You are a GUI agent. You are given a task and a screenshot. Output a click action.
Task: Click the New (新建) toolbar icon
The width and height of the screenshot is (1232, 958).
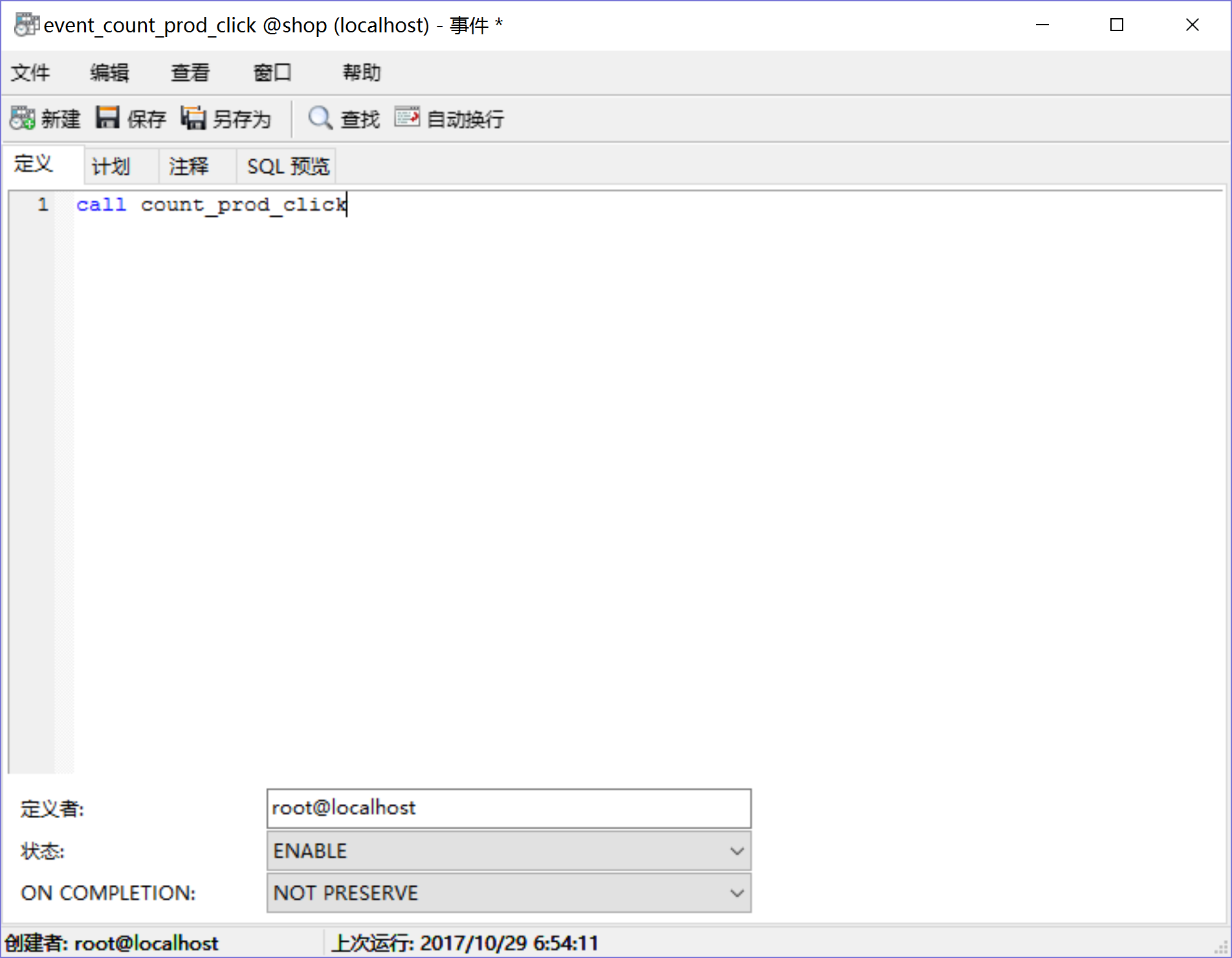[x=23, y=118]
